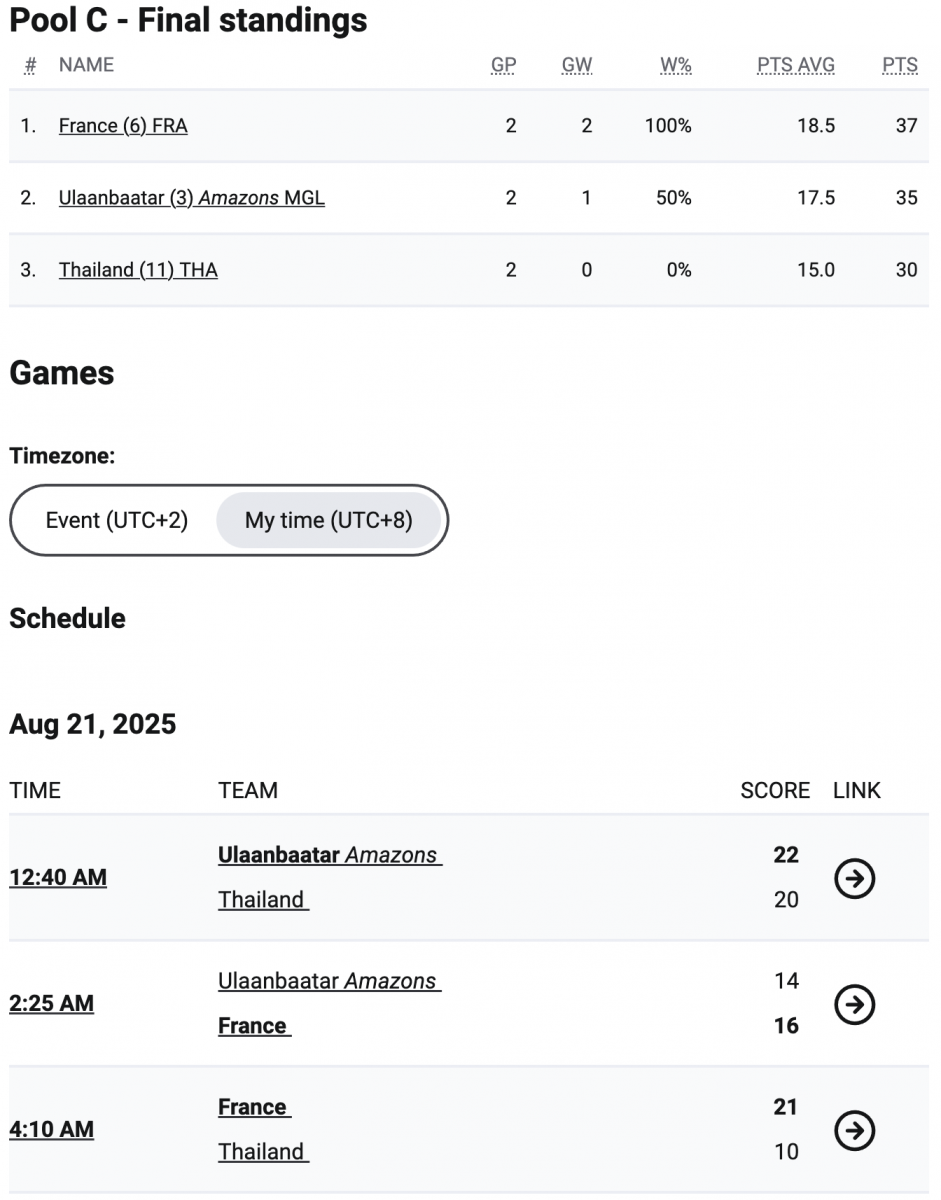Click the PTS column header
941x1200 pixels.
click(x=900, y=65)
